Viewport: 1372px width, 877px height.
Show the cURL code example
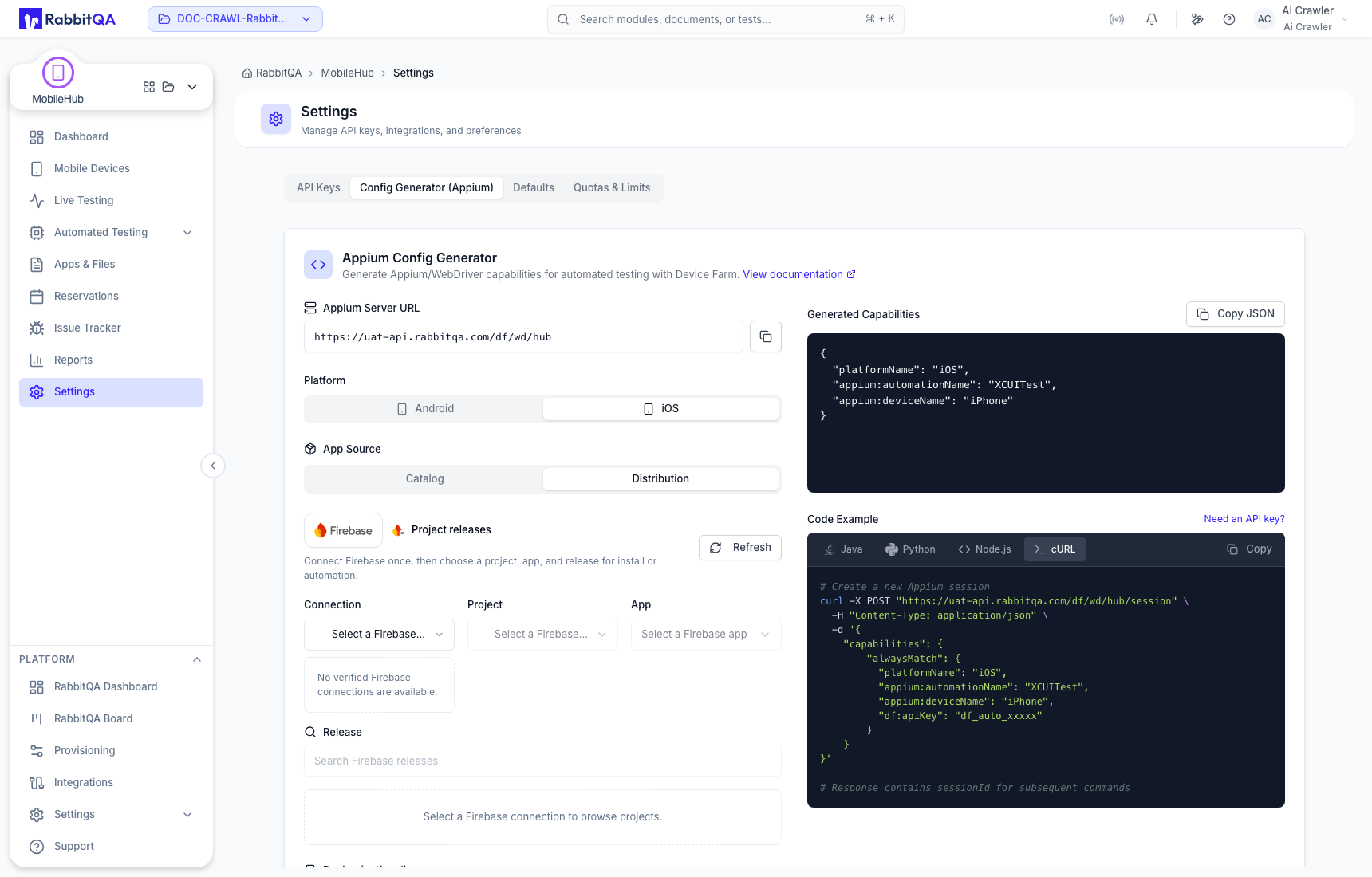point(1055,549)
